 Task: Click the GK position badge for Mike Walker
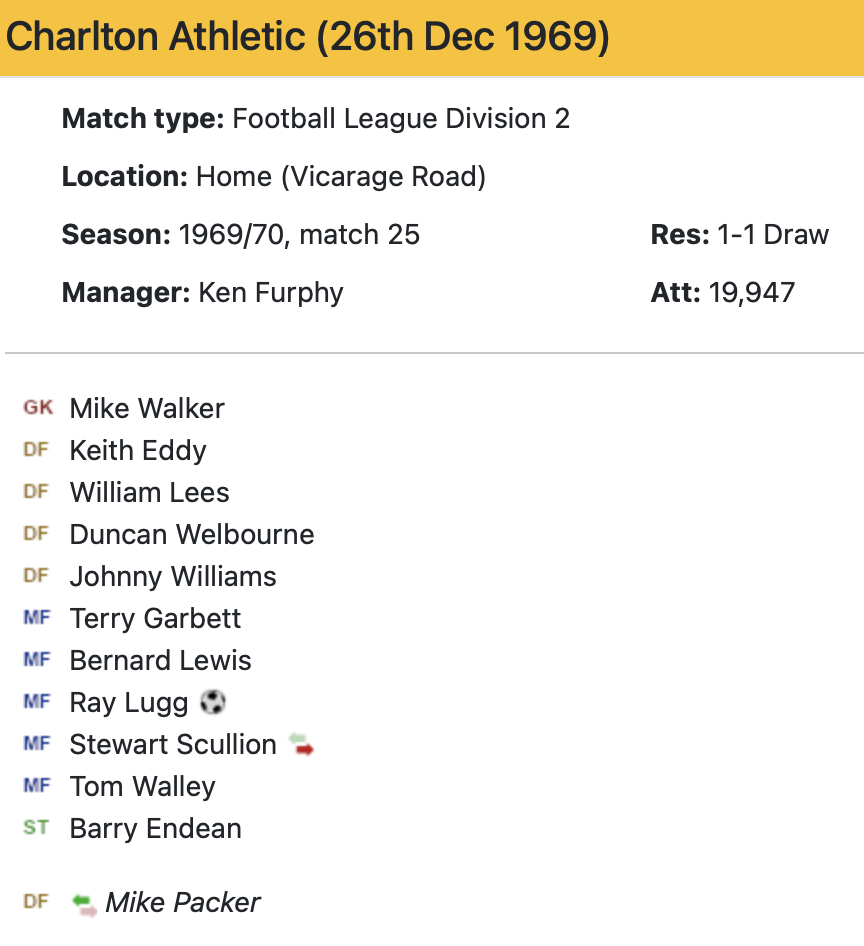38,408
